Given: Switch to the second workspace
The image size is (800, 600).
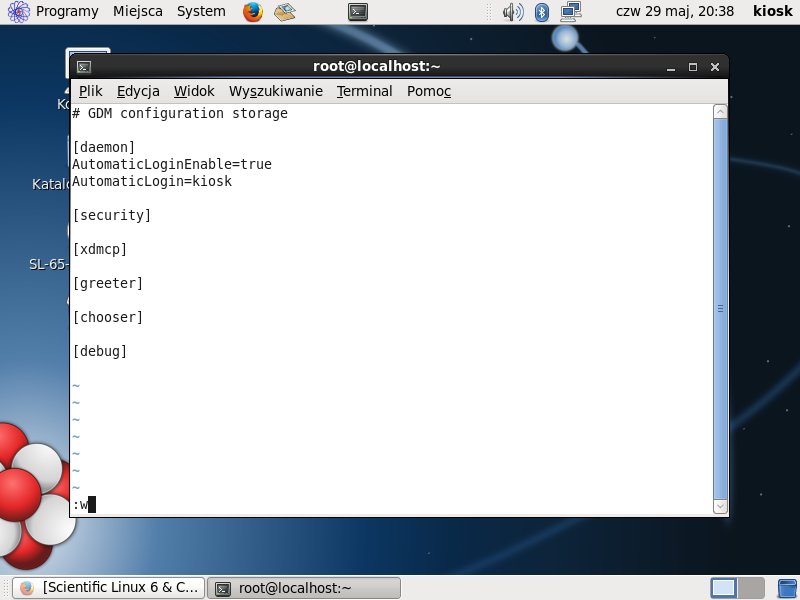Looking at the screenshot, I should pos(751,587).
